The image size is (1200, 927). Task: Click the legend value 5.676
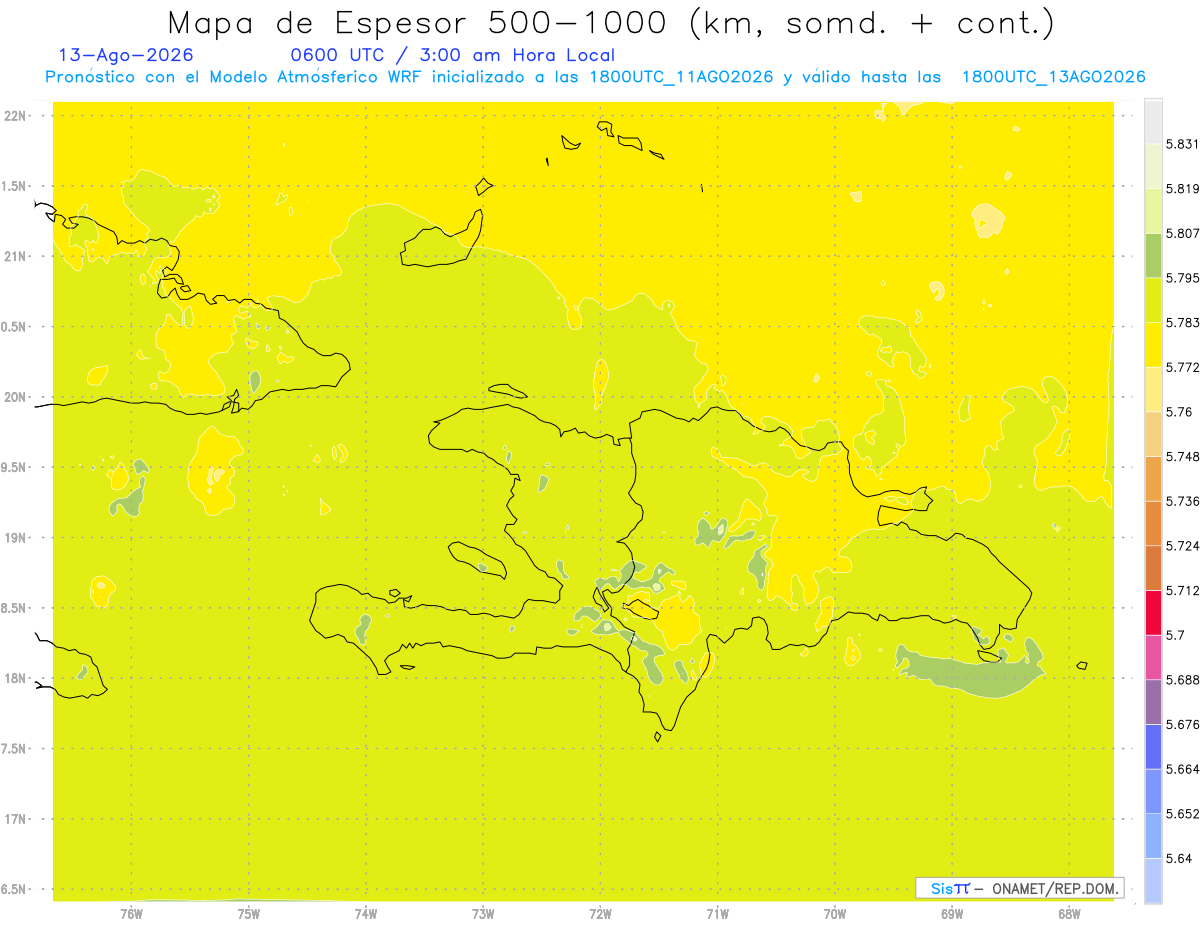1182,724
